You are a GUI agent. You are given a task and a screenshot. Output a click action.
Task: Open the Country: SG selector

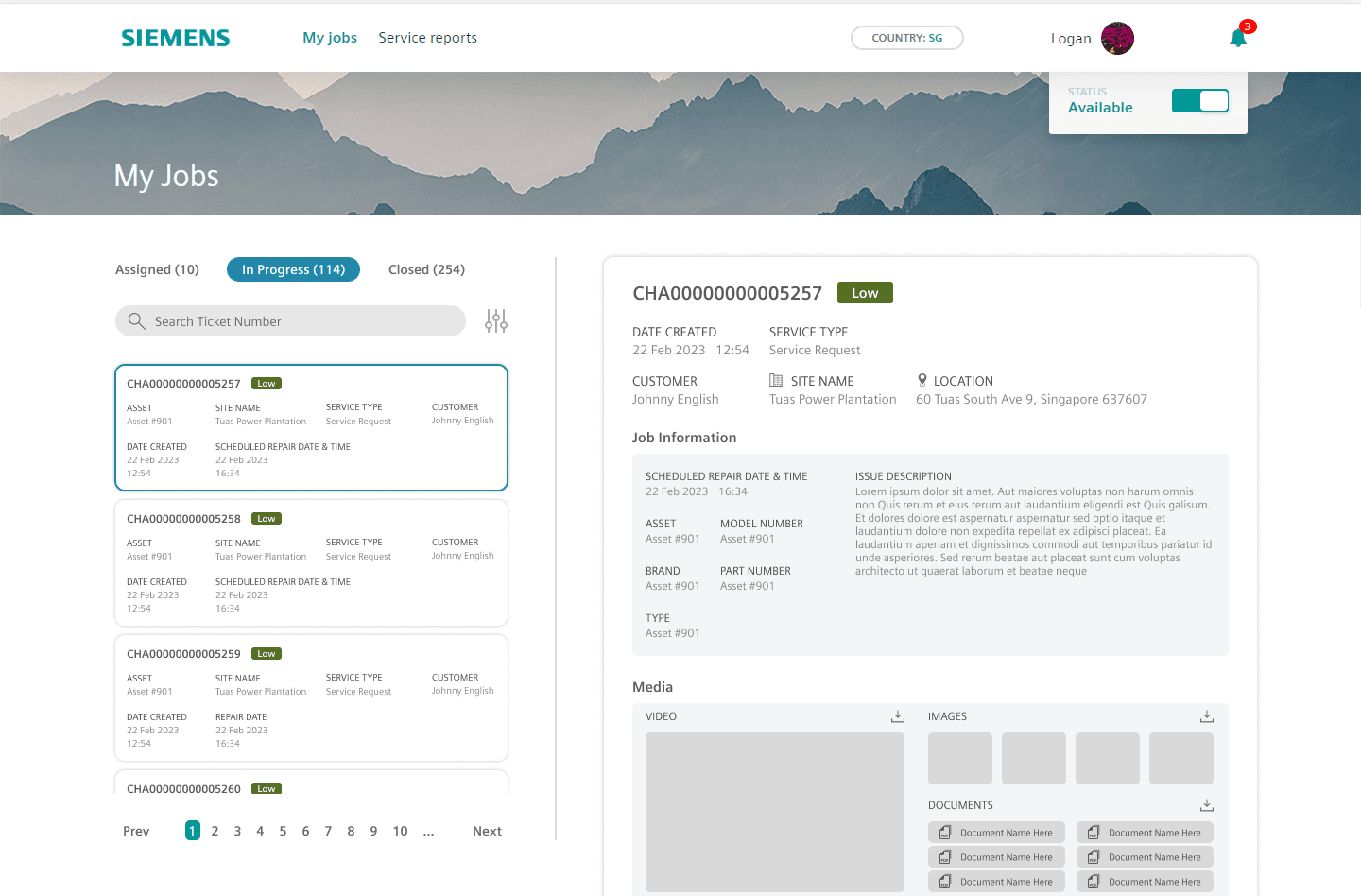click(x=907, y=38)
